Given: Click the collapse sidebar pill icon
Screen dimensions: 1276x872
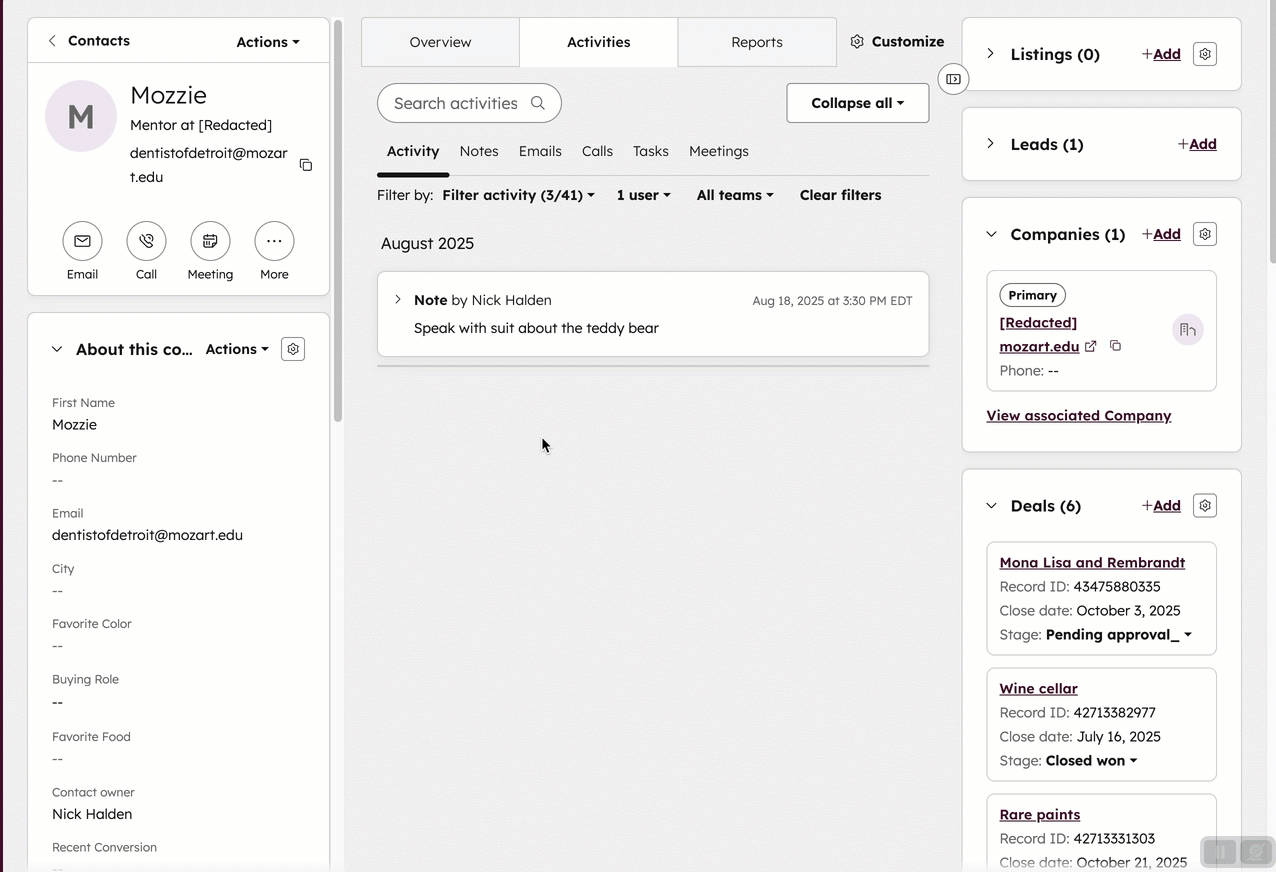Looking at the screenshot, I should pos(952,79).
